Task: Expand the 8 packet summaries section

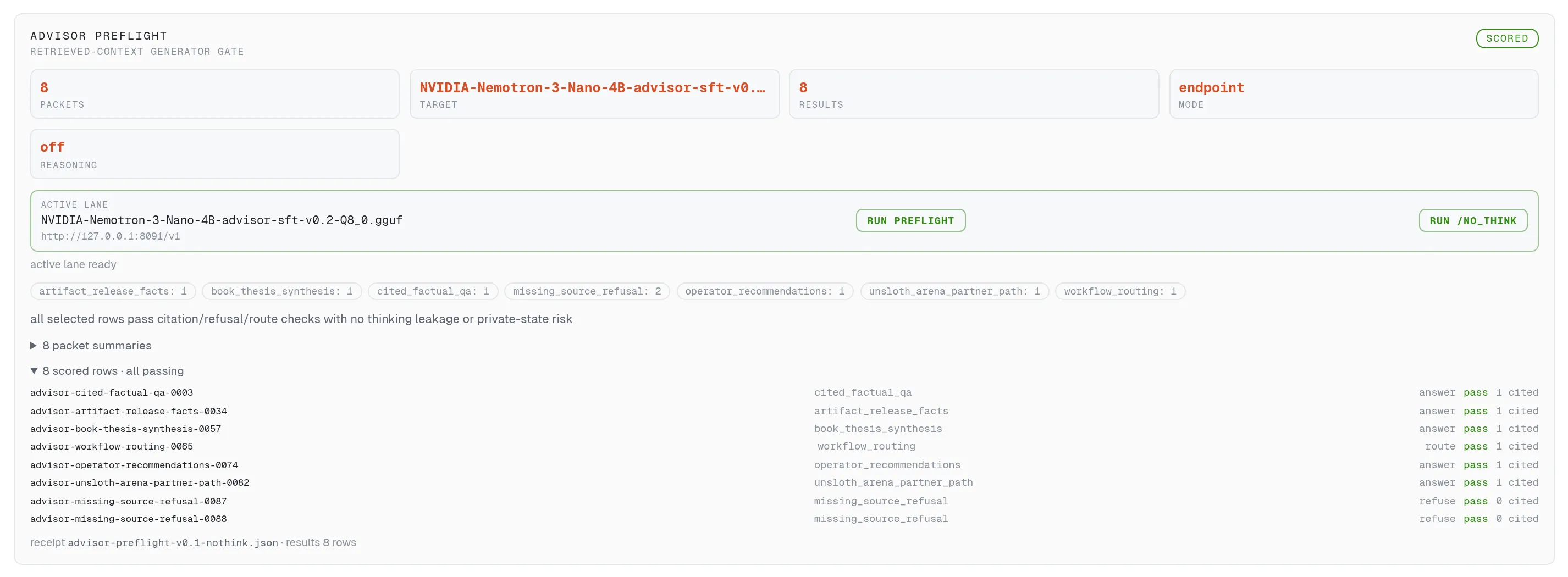Action: point(91,346)
